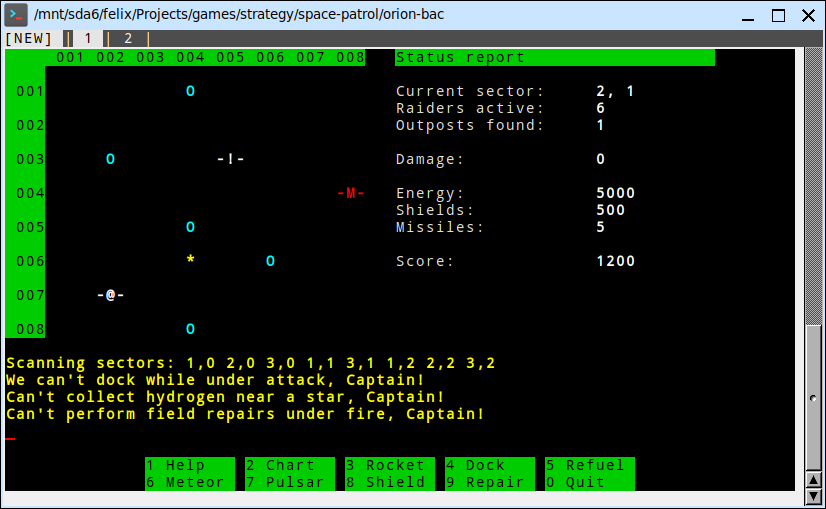Click the cyan O in row 003
826x509 pixels.
(x=111, y=159)
